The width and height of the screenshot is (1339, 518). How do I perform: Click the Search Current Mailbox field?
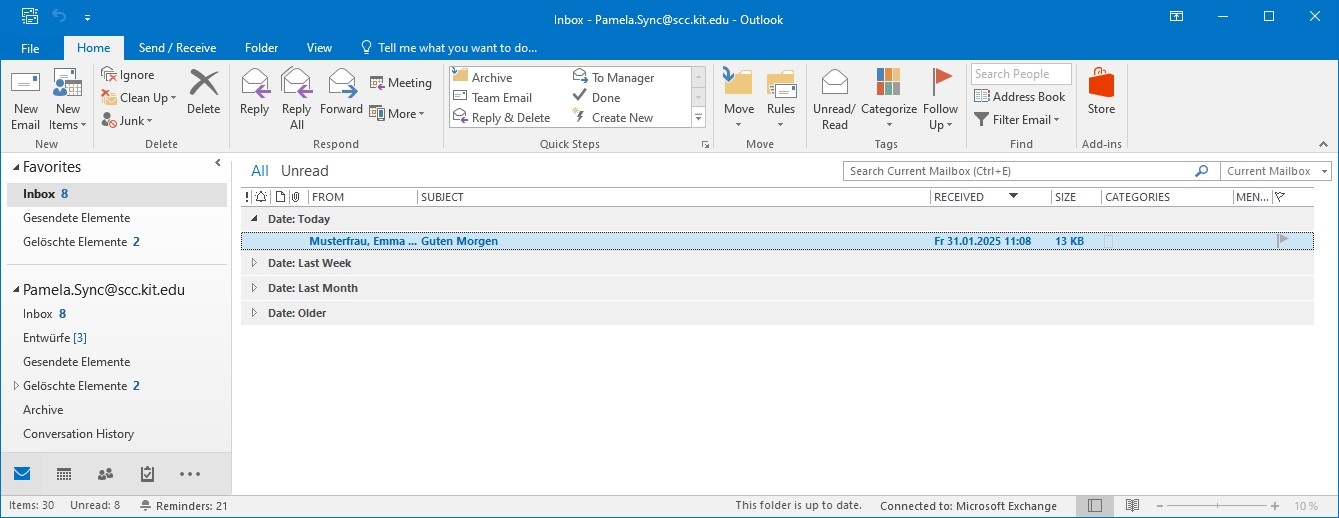tap(1031, 171)
